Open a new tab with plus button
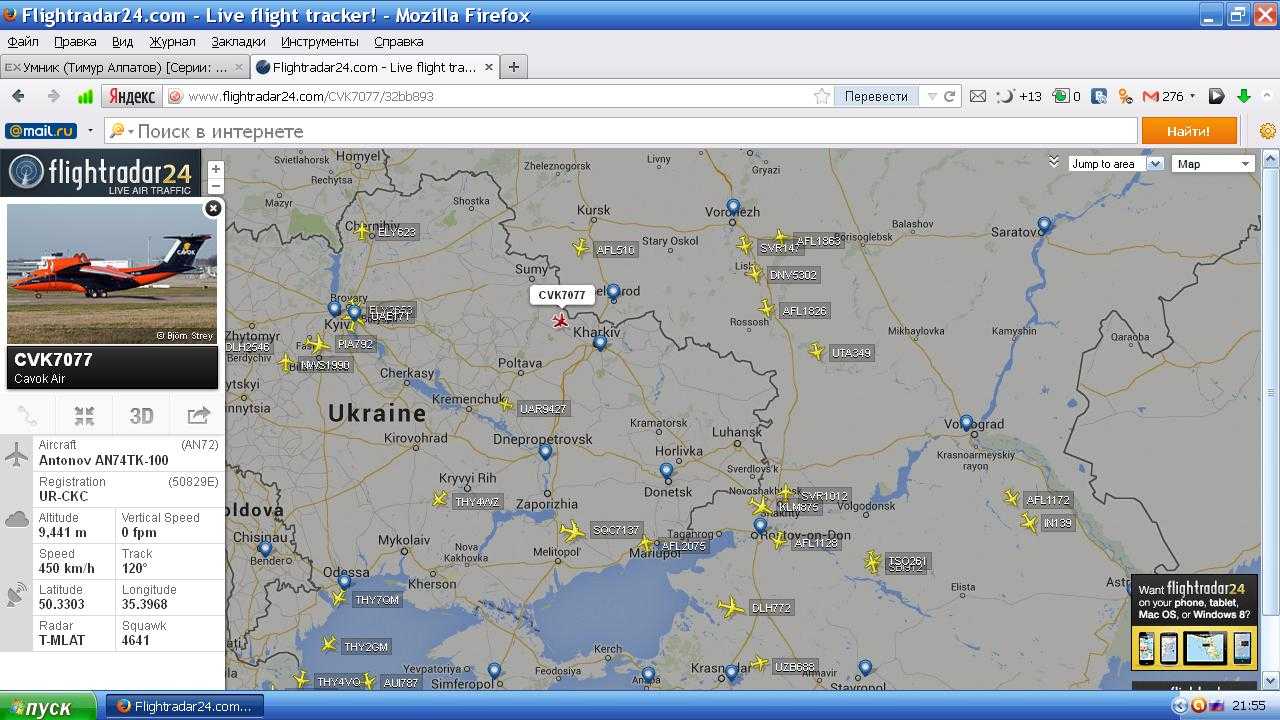The image size is (1280, 720). click(x=514, y=67)
